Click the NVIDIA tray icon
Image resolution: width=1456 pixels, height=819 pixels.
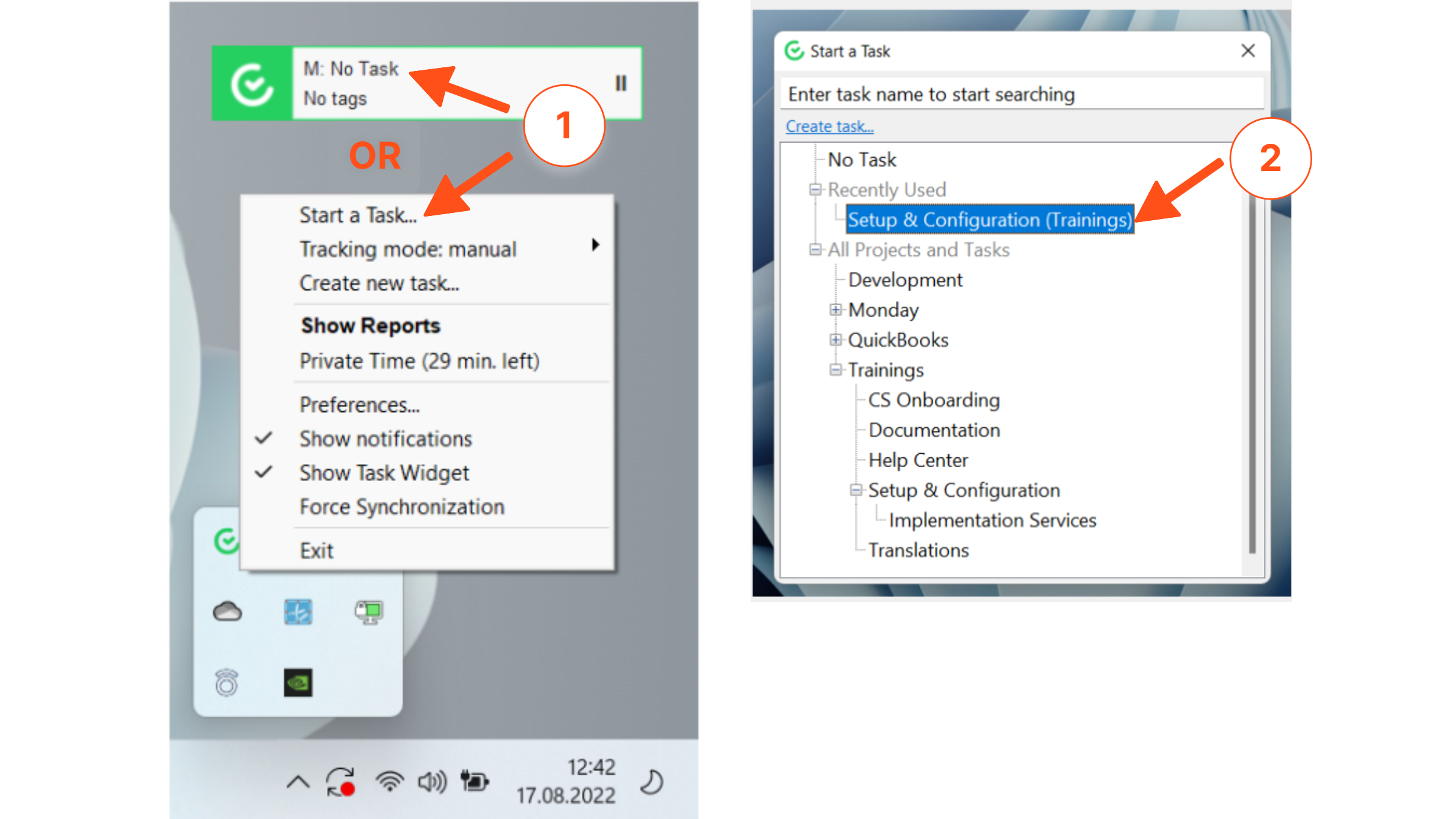click(298, 682)
